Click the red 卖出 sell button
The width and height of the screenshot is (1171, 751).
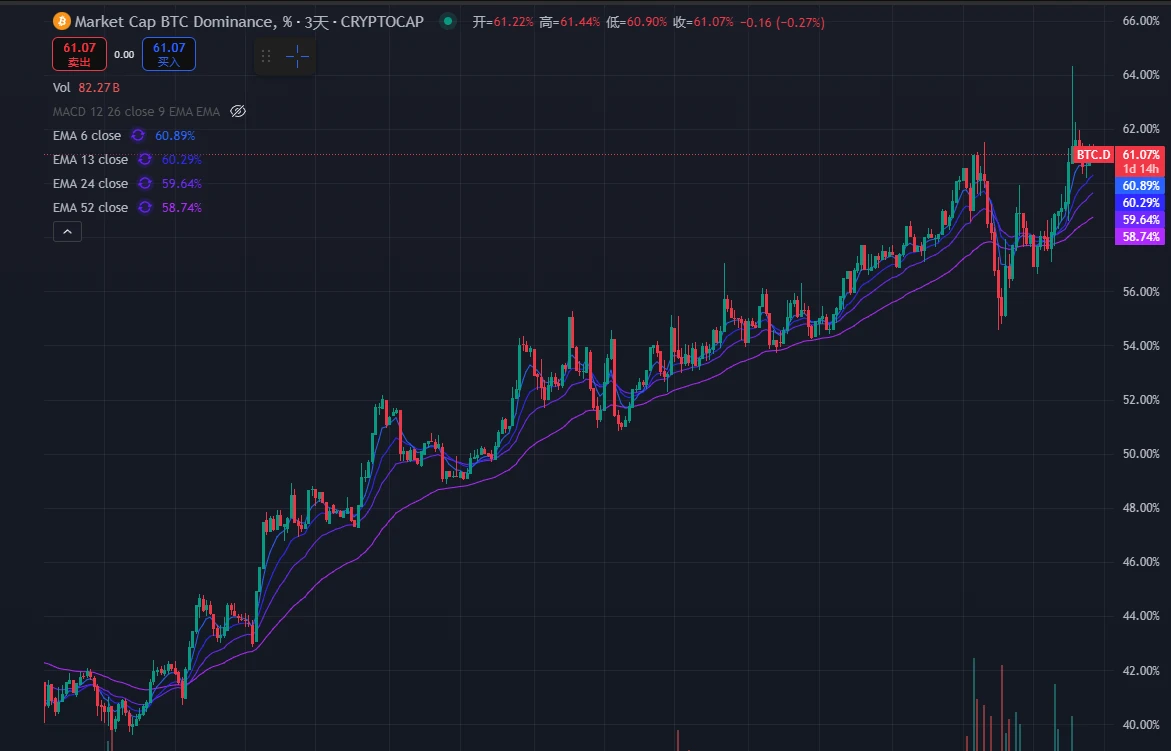tap(79, 54)
